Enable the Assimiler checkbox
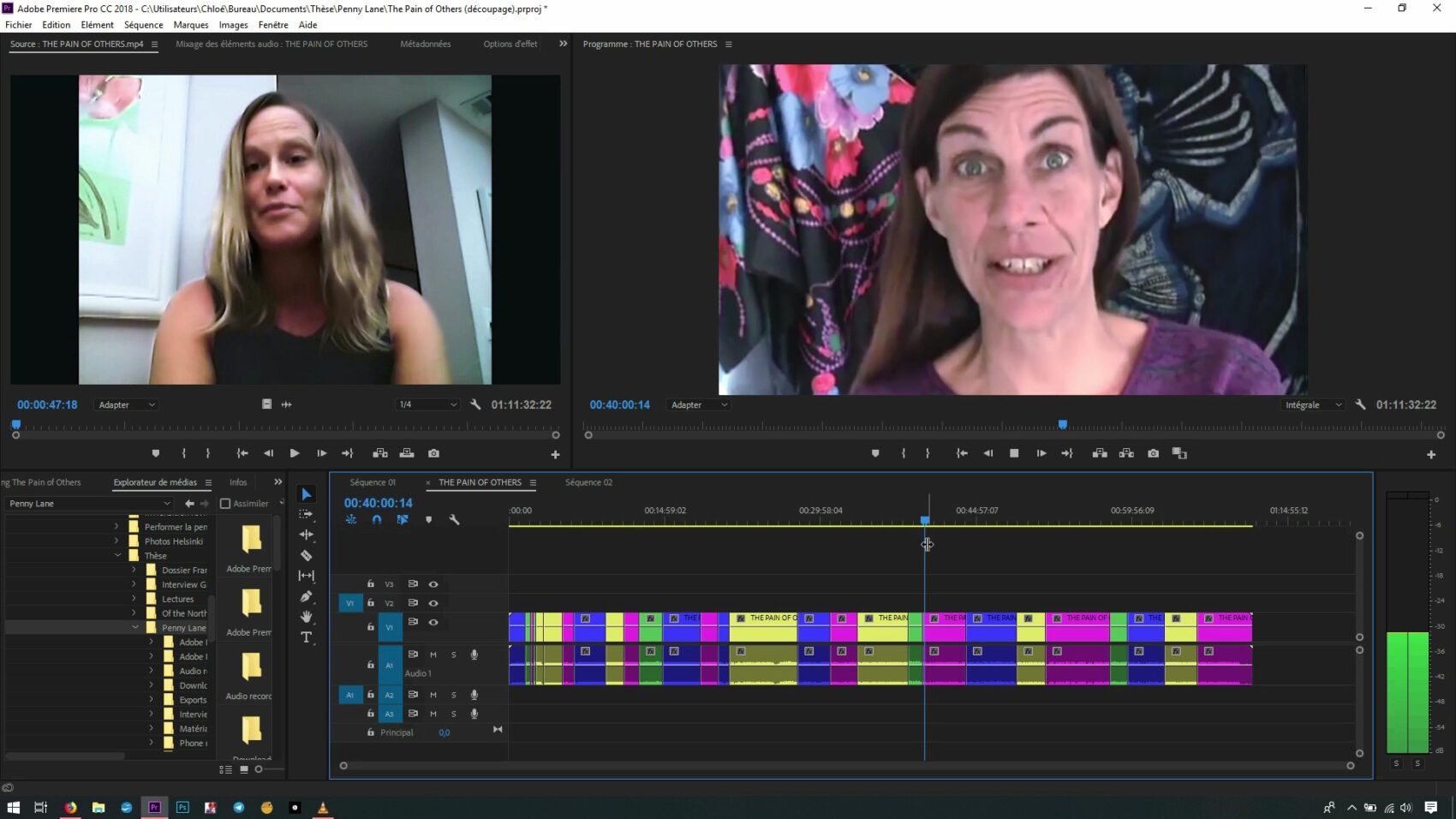1456x819 pixels. [x=225, y=504]
